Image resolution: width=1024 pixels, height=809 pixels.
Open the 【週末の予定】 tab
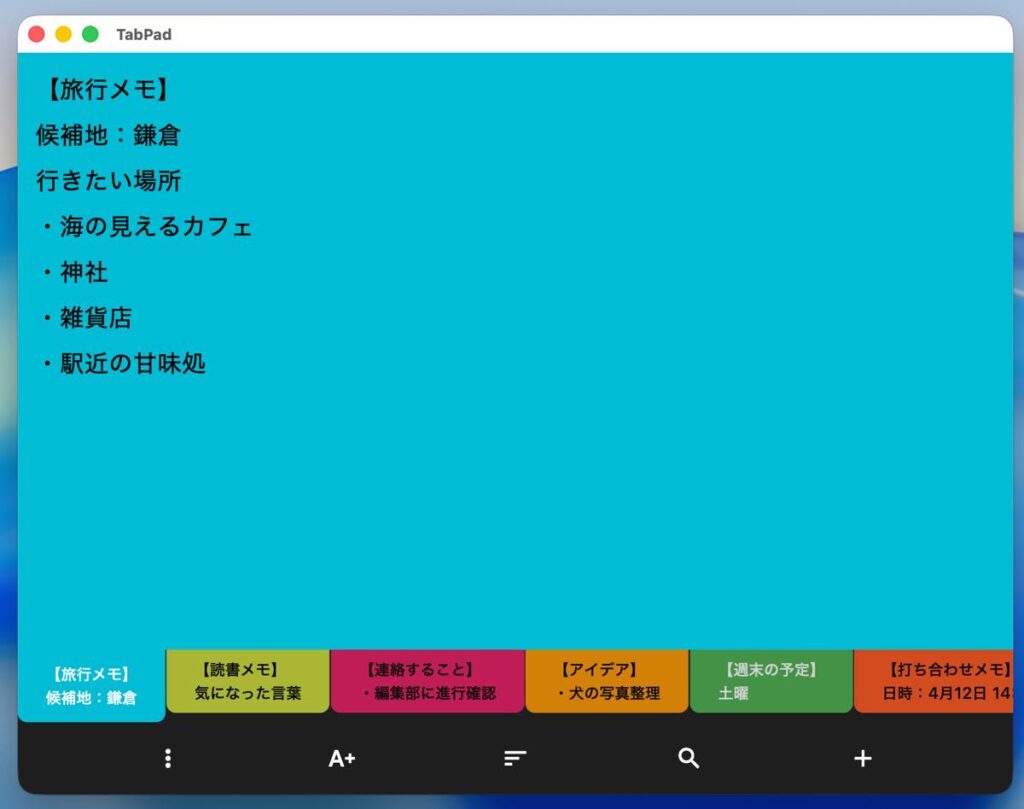[770, 681]
